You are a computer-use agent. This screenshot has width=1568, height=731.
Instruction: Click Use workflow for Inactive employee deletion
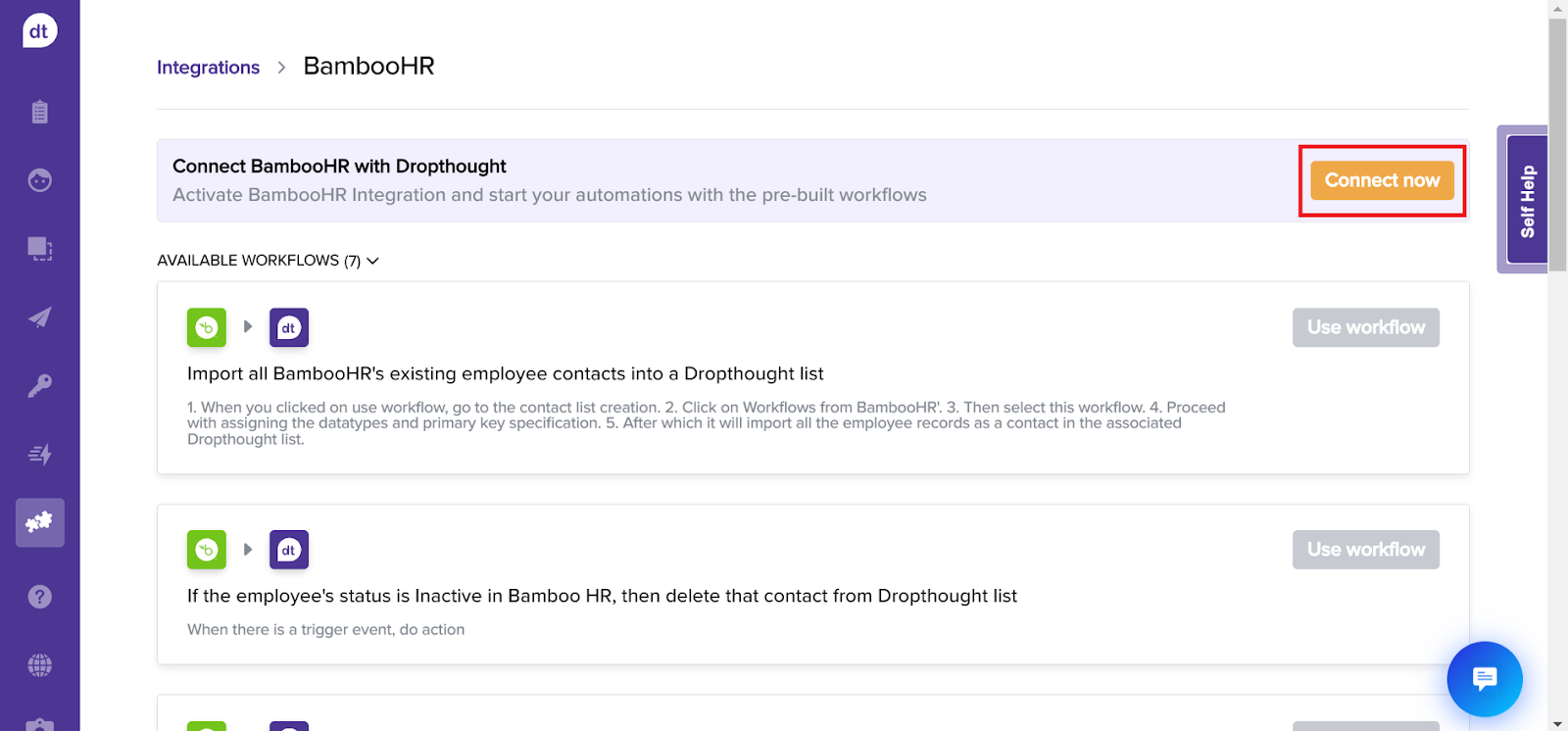point(1365,550)
